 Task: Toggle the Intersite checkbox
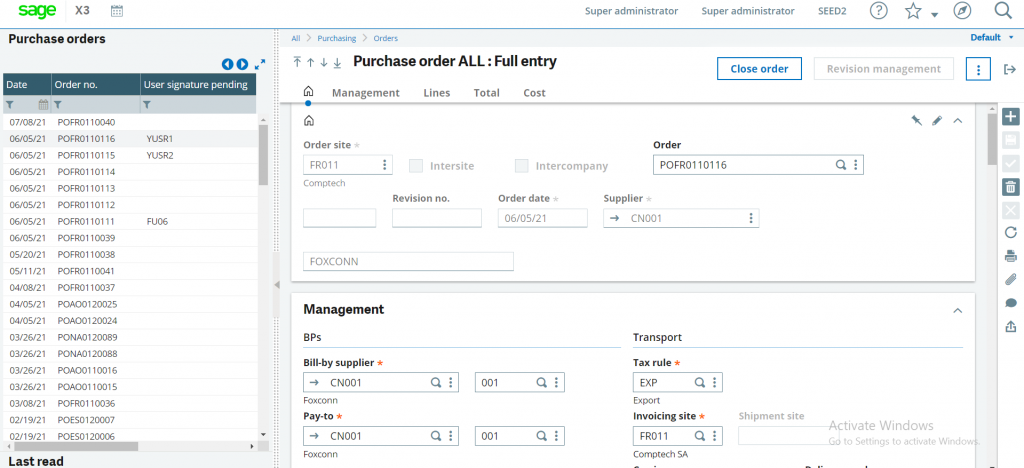(415, 166)
